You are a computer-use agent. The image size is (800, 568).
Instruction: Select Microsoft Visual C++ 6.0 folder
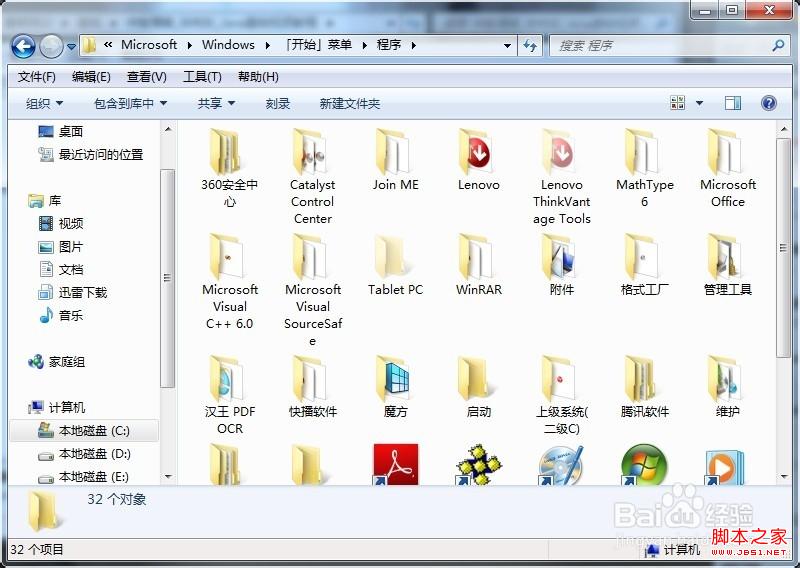pos(229,282)
